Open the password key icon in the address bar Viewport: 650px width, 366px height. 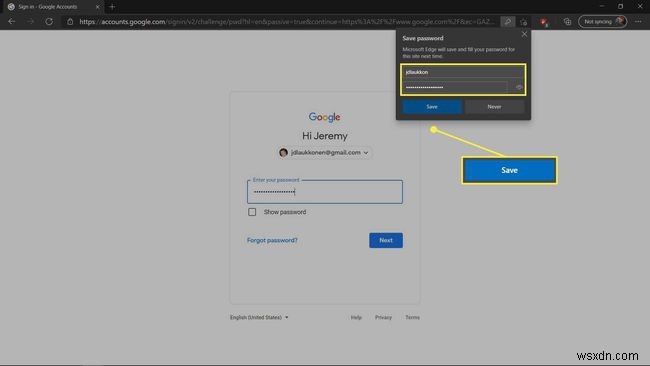pyautogui.click(x=507, y=22)
